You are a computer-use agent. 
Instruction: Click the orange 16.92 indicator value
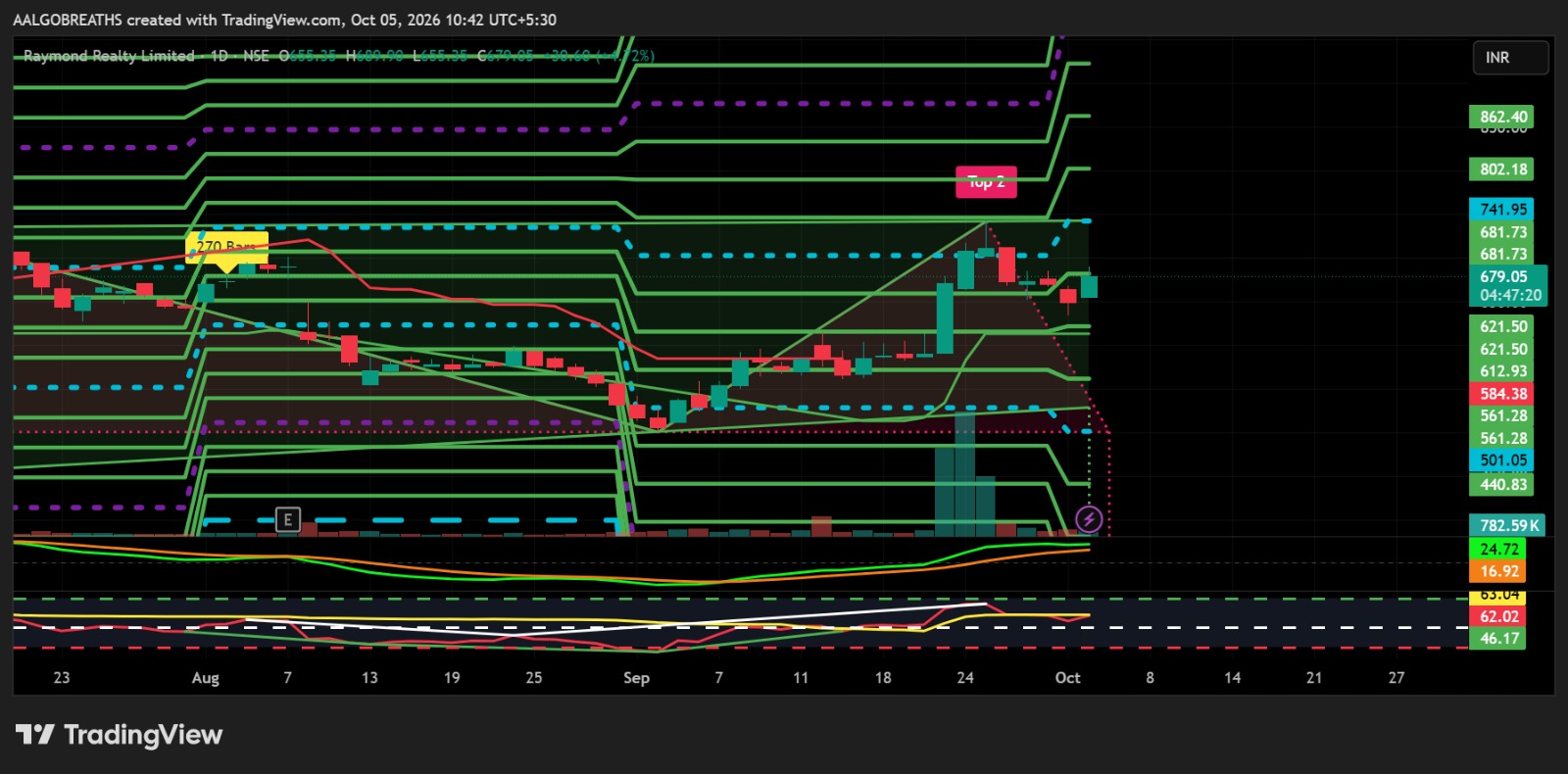point(1497,571)
